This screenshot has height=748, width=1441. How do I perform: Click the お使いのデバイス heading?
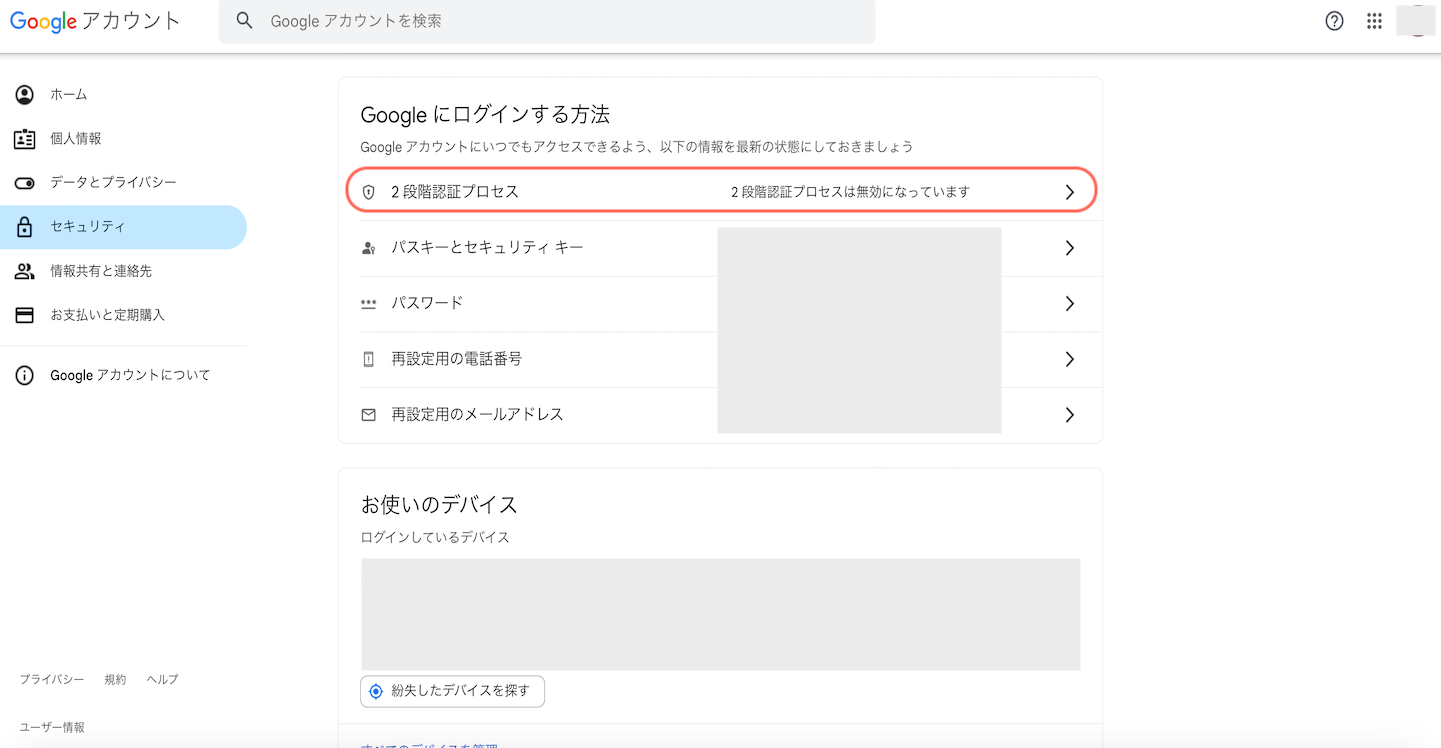point(439,504)
